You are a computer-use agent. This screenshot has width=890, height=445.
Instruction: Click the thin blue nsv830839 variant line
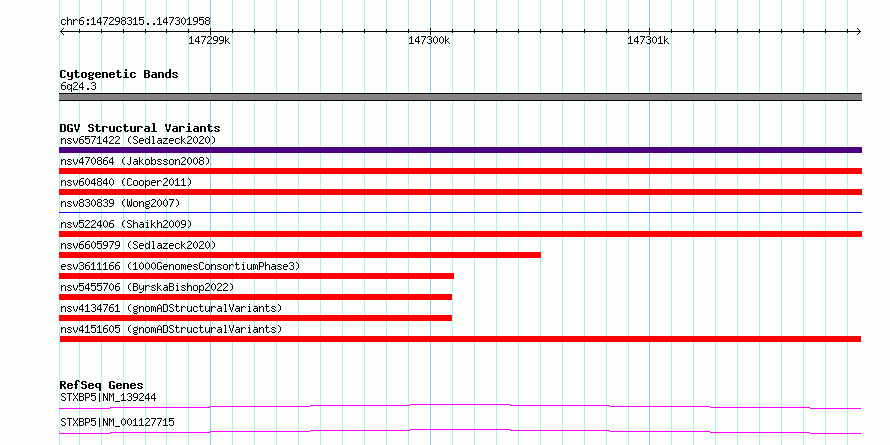point(460,212)
